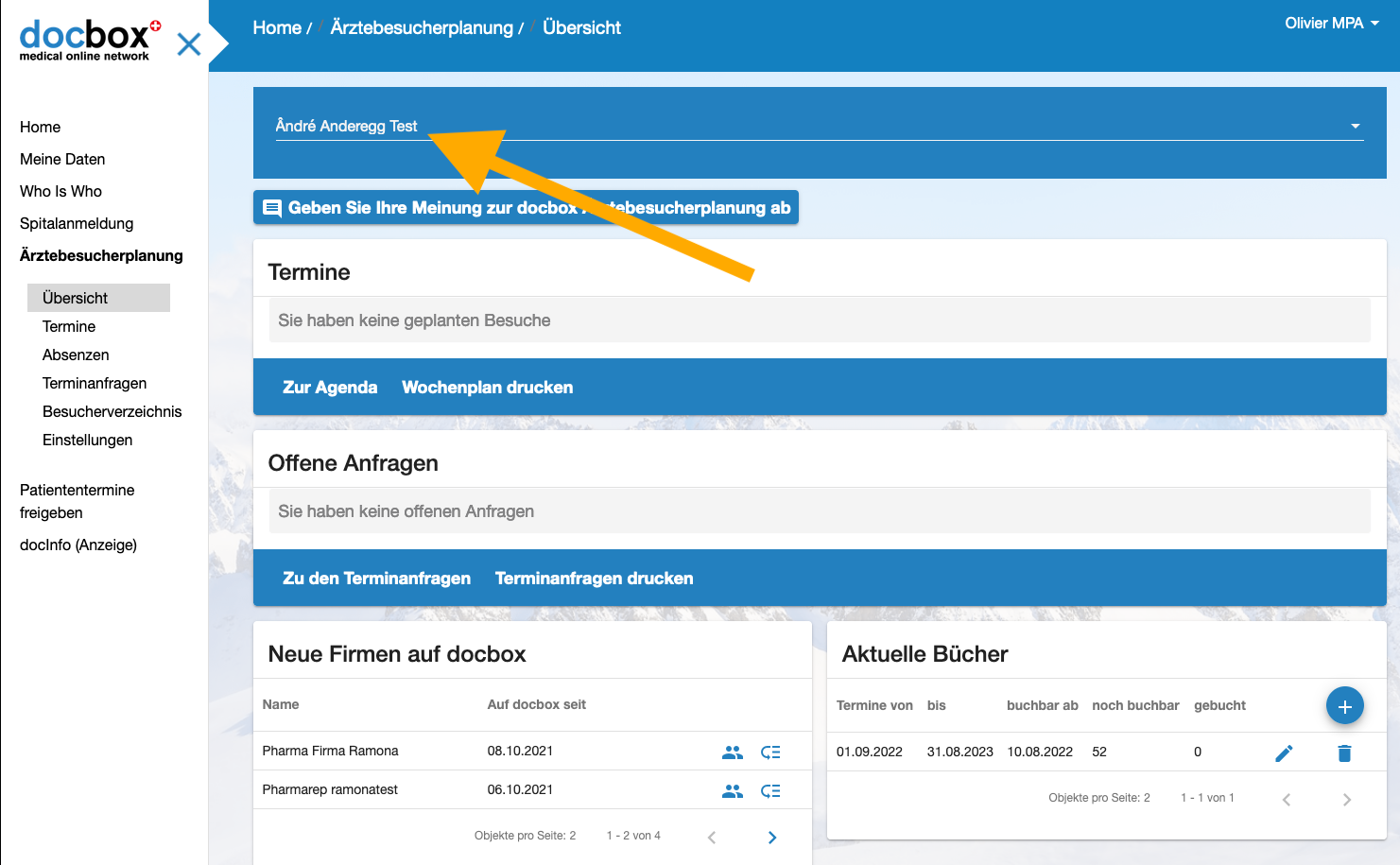Open Einstellungen from the sidebar menu
Image resolution: width=1400 pixels, height=865 pixels.
(87, 440)
